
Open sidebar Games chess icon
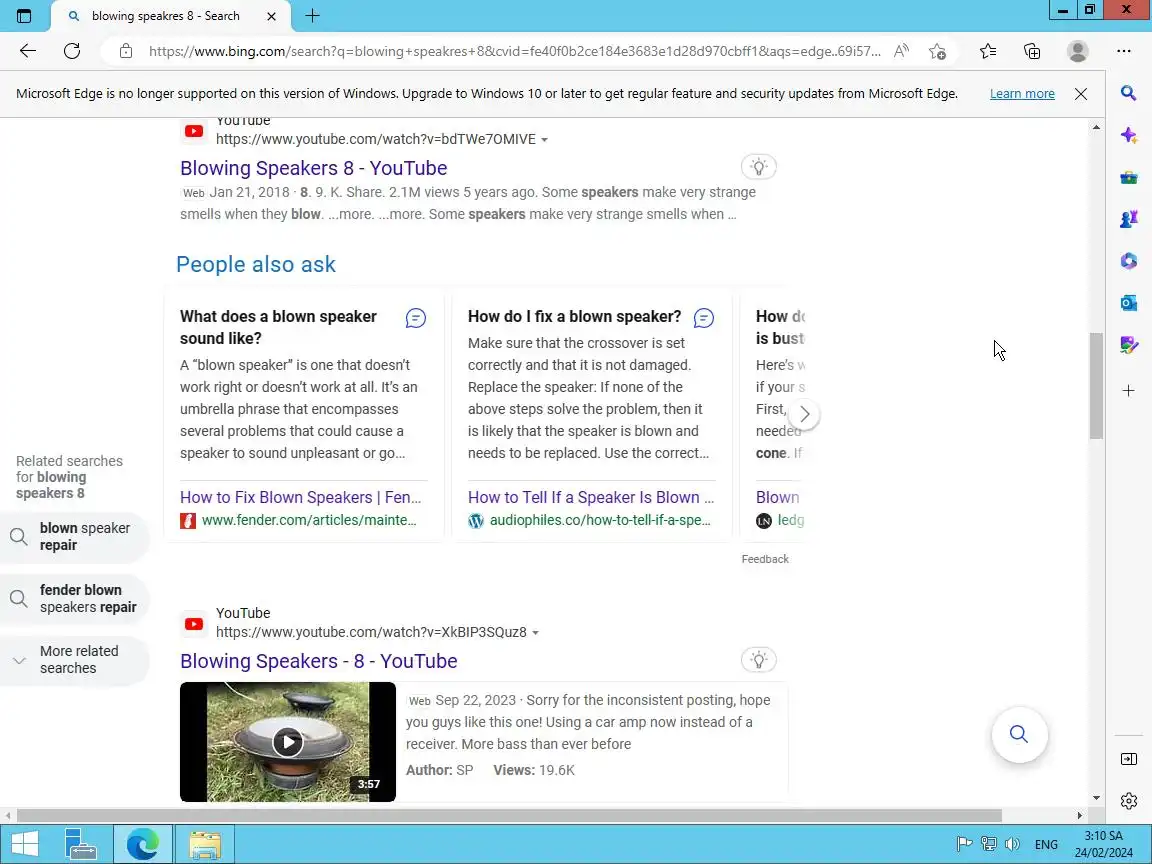coord(1129,219)
